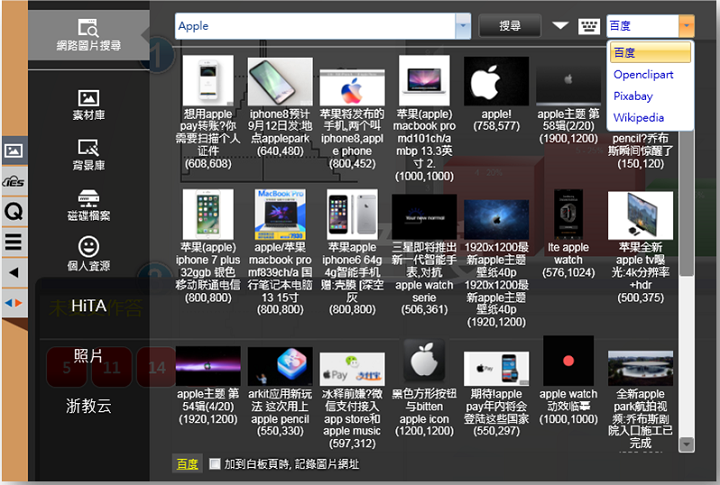
Task: Click the results scrollbar down arrow
Action: pos(686,444)
